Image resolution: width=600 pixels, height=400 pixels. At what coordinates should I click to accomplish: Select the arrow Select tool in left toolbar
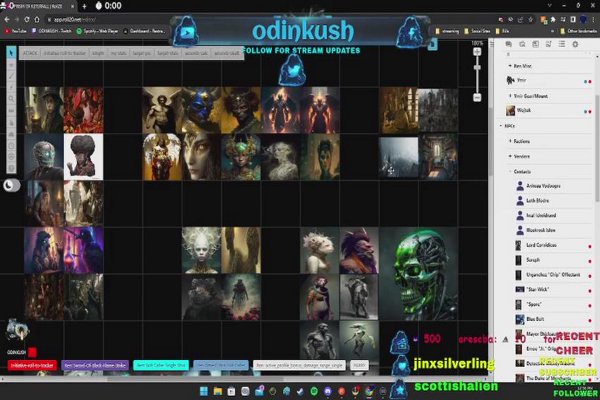[11, 52]
